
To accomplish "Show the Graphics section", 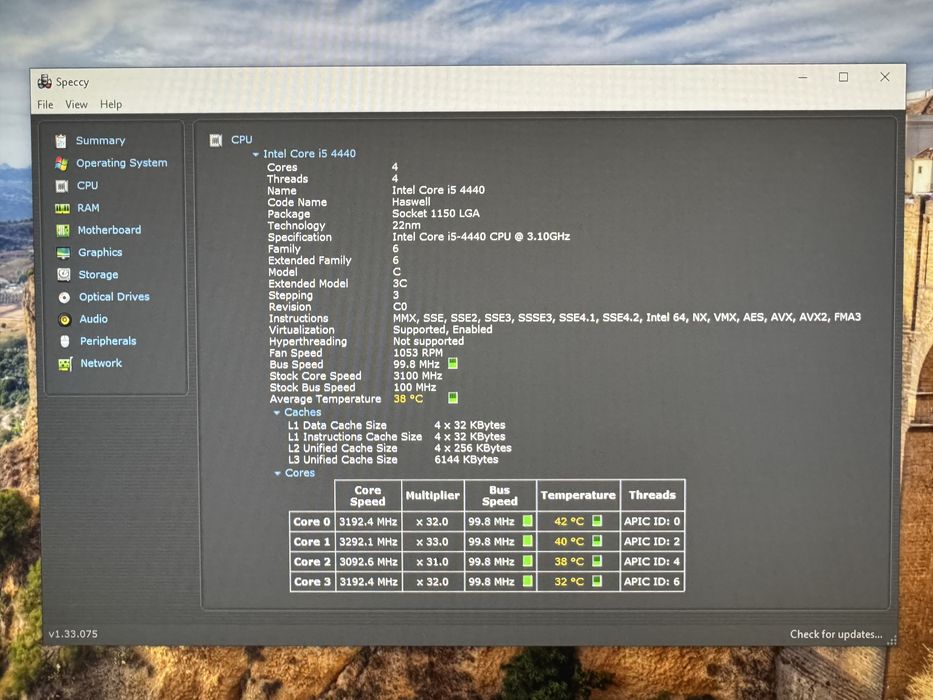I will pyautogui.click(x=100, y=252).
